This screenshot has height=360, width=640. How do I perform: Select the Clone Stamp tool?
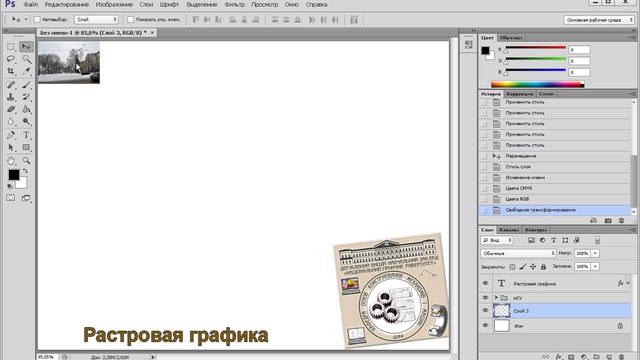(x=11, y=97)
